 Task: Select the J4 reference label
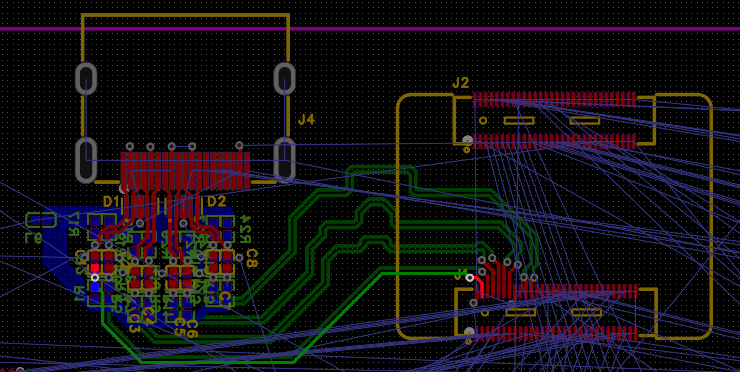(x=306, y=120)
